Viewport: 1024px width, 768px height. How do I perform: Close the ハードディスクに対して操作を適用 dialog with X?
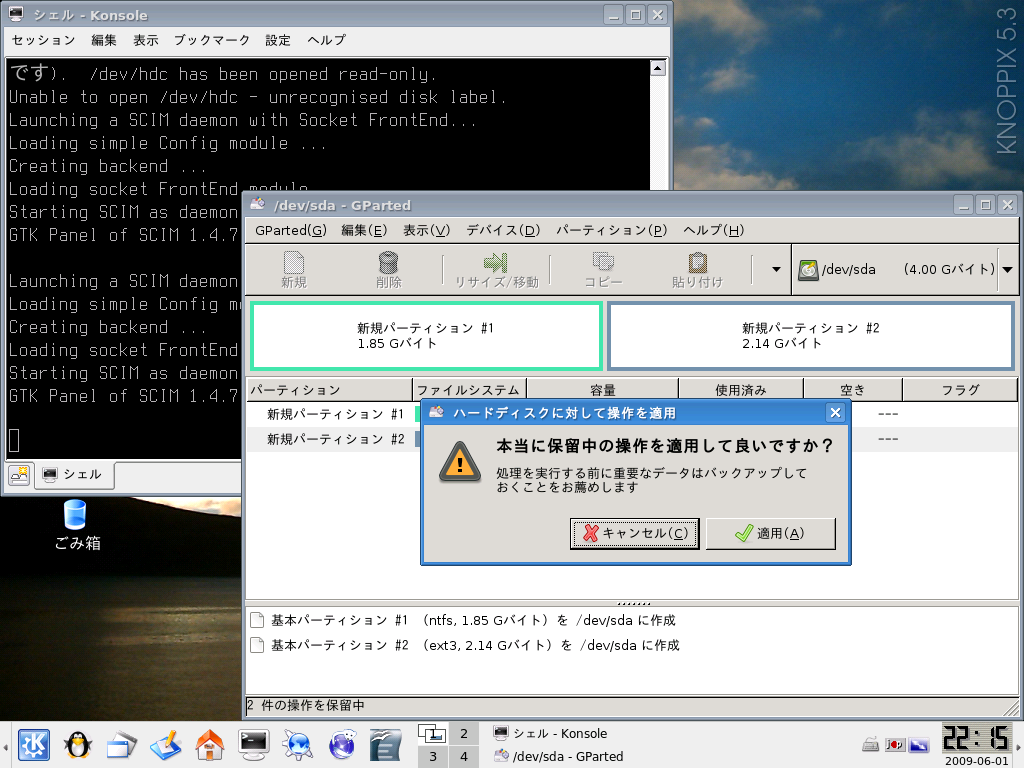pos(835,412)
